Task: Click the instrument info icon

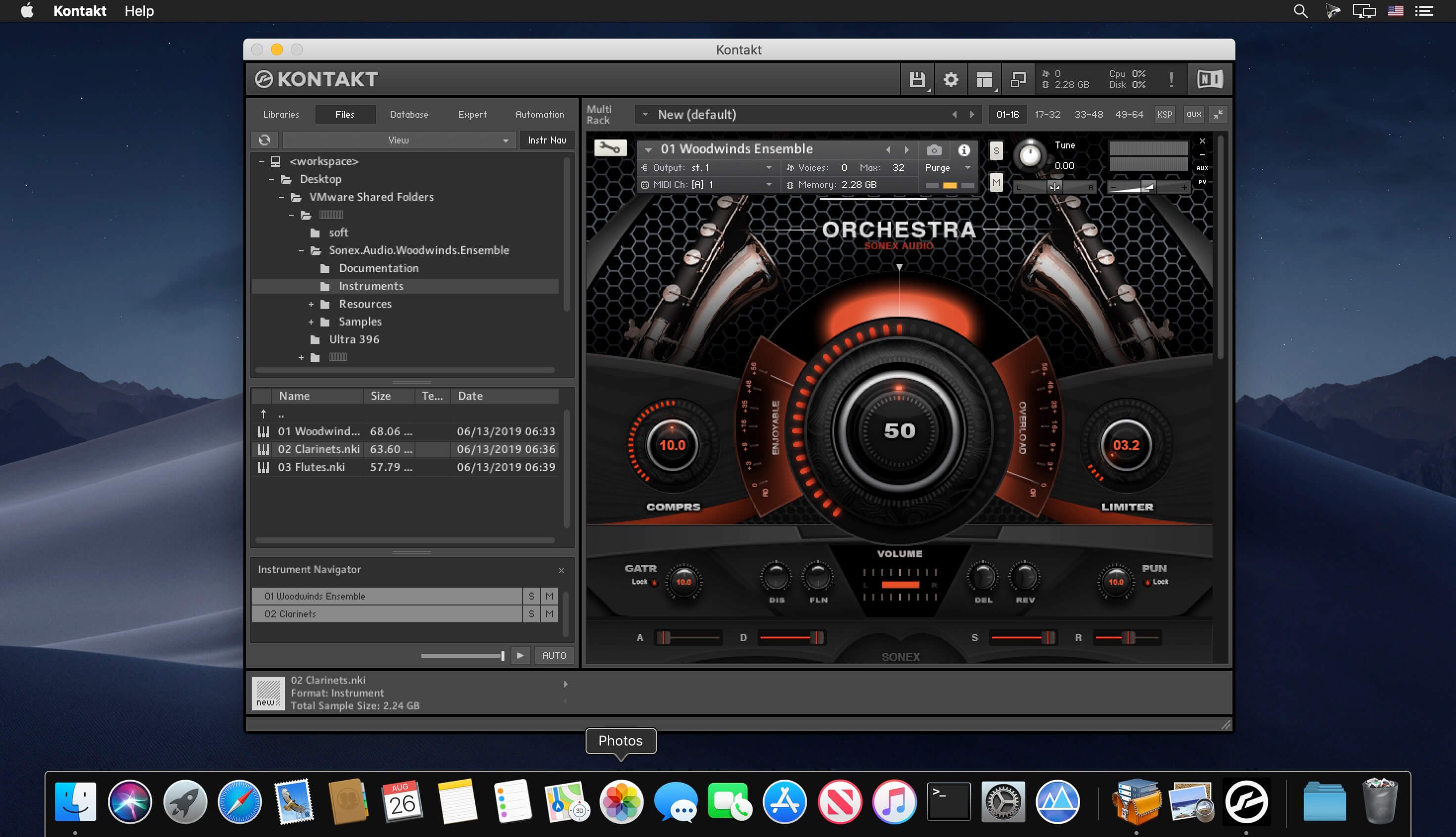Action: point(964,150)
